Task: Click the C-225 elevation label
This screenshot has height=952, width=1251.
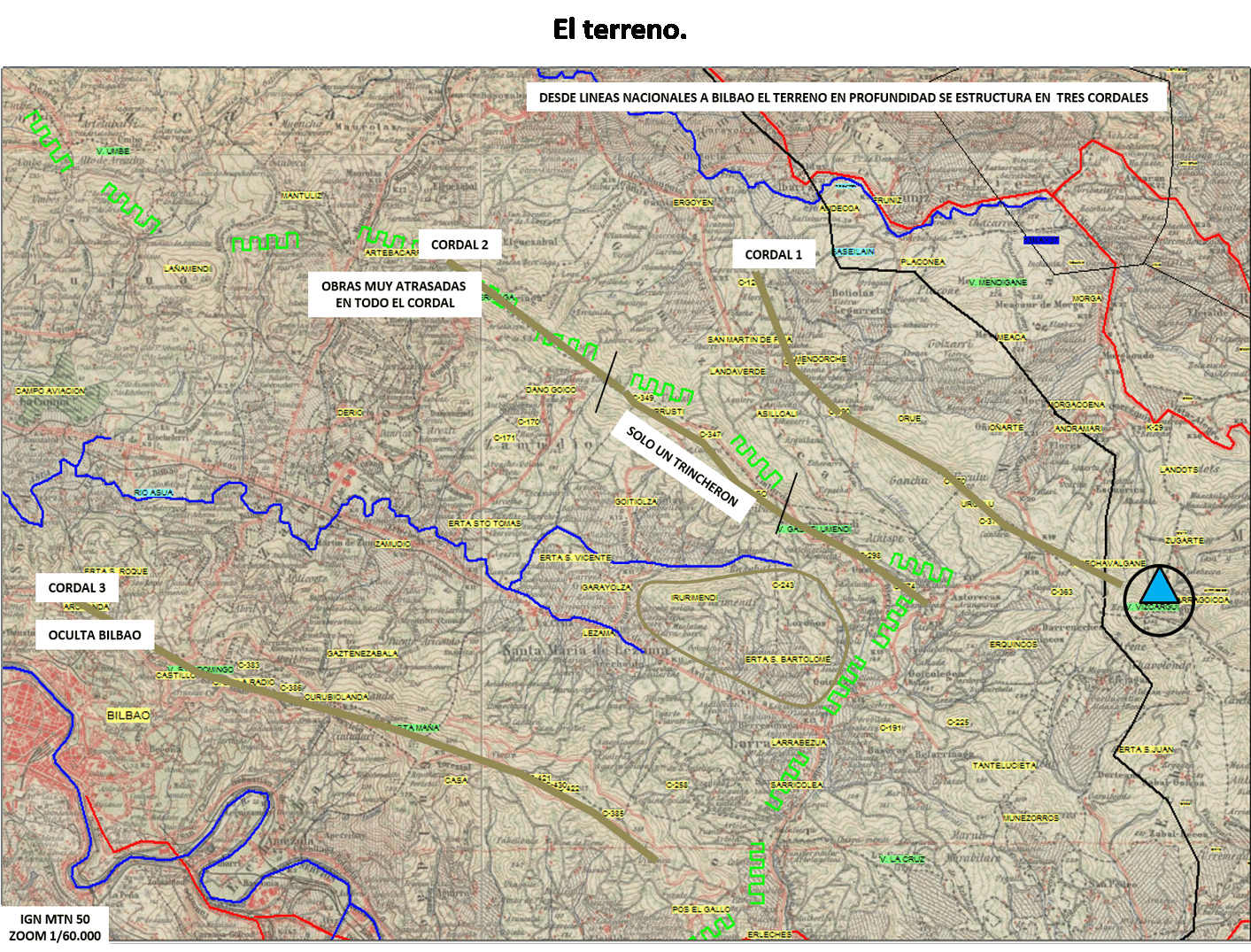Action: click(959, 723)
